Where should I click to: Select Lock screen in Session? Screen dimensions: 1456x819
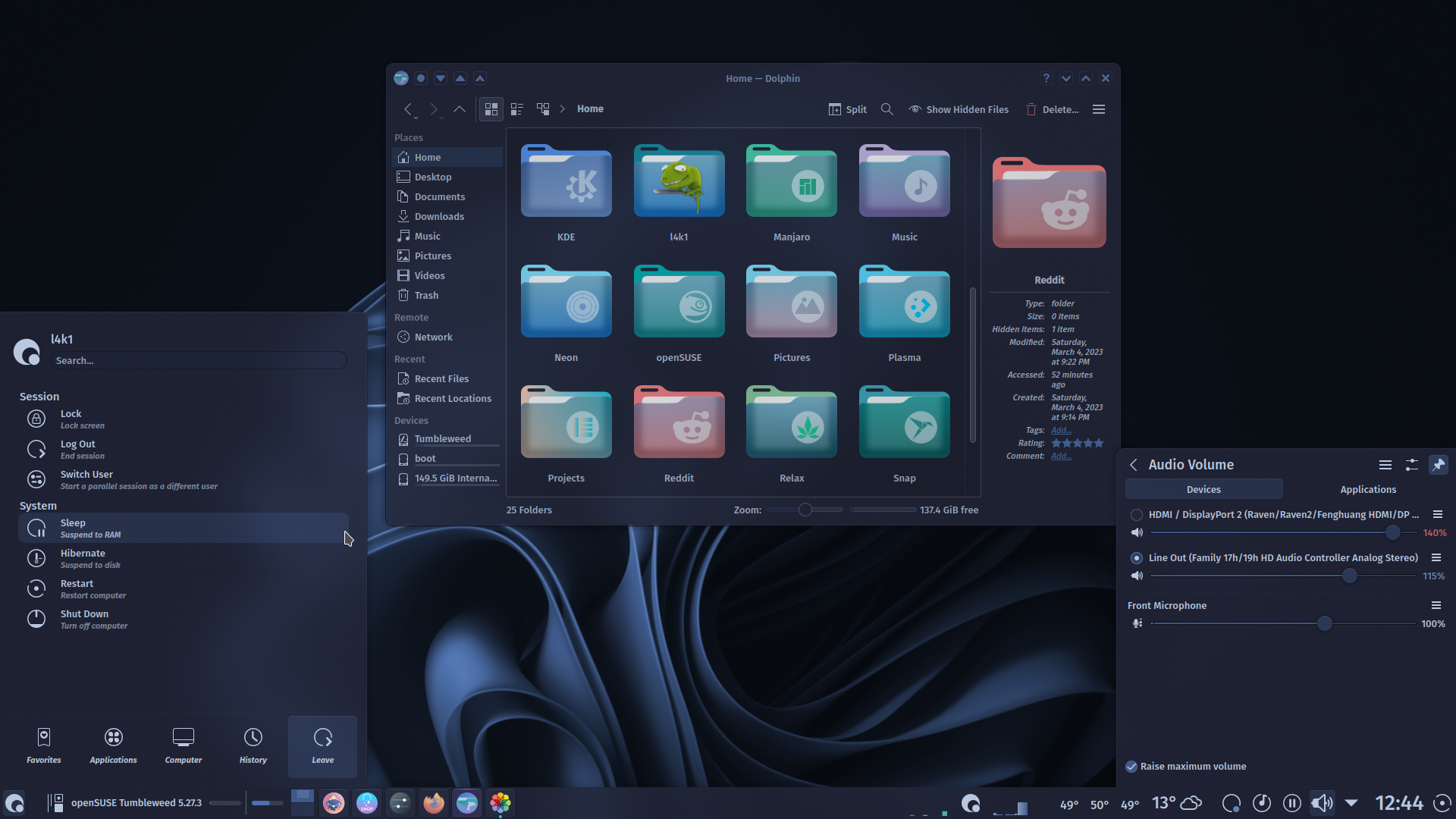[x=183, y=419]
